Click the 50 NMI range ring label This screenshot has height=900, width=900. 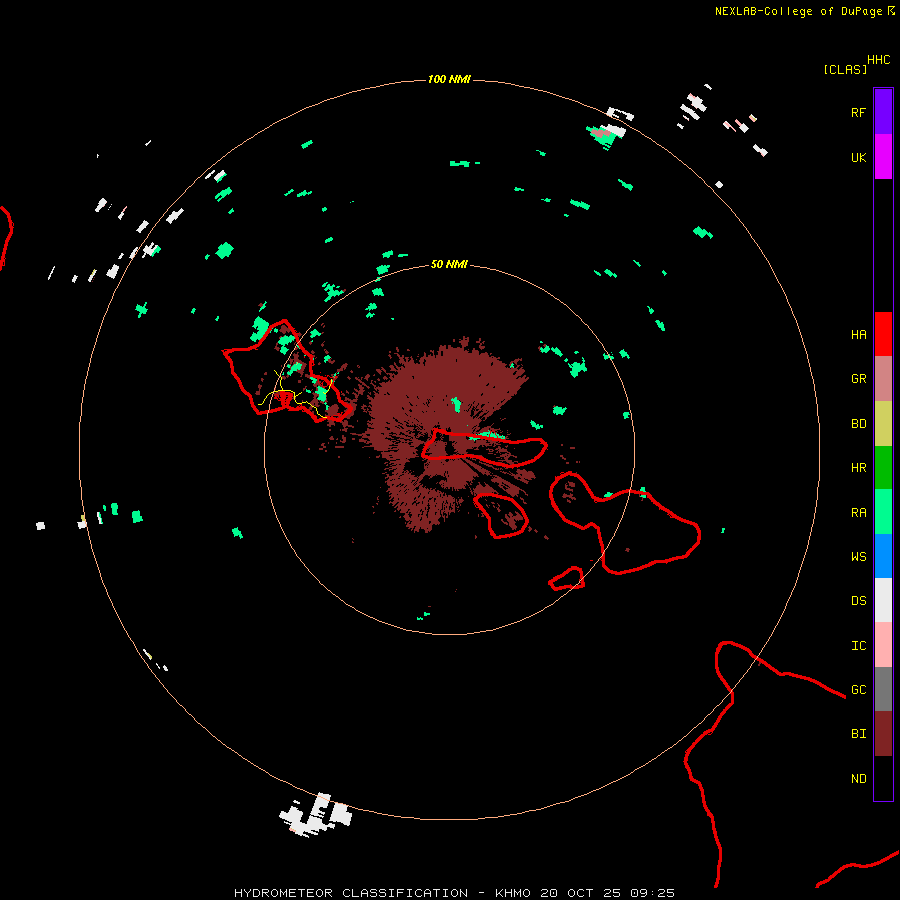tap(449, 264)
